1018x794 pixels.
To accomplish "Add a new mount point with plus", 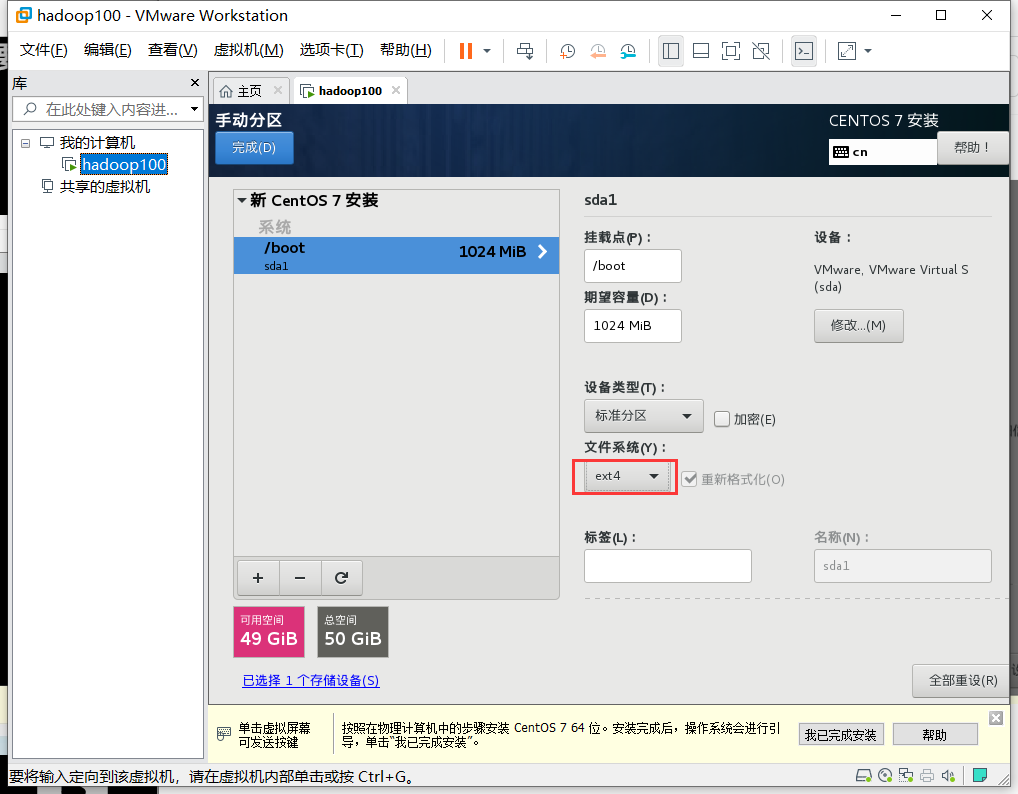I will 258,578.
